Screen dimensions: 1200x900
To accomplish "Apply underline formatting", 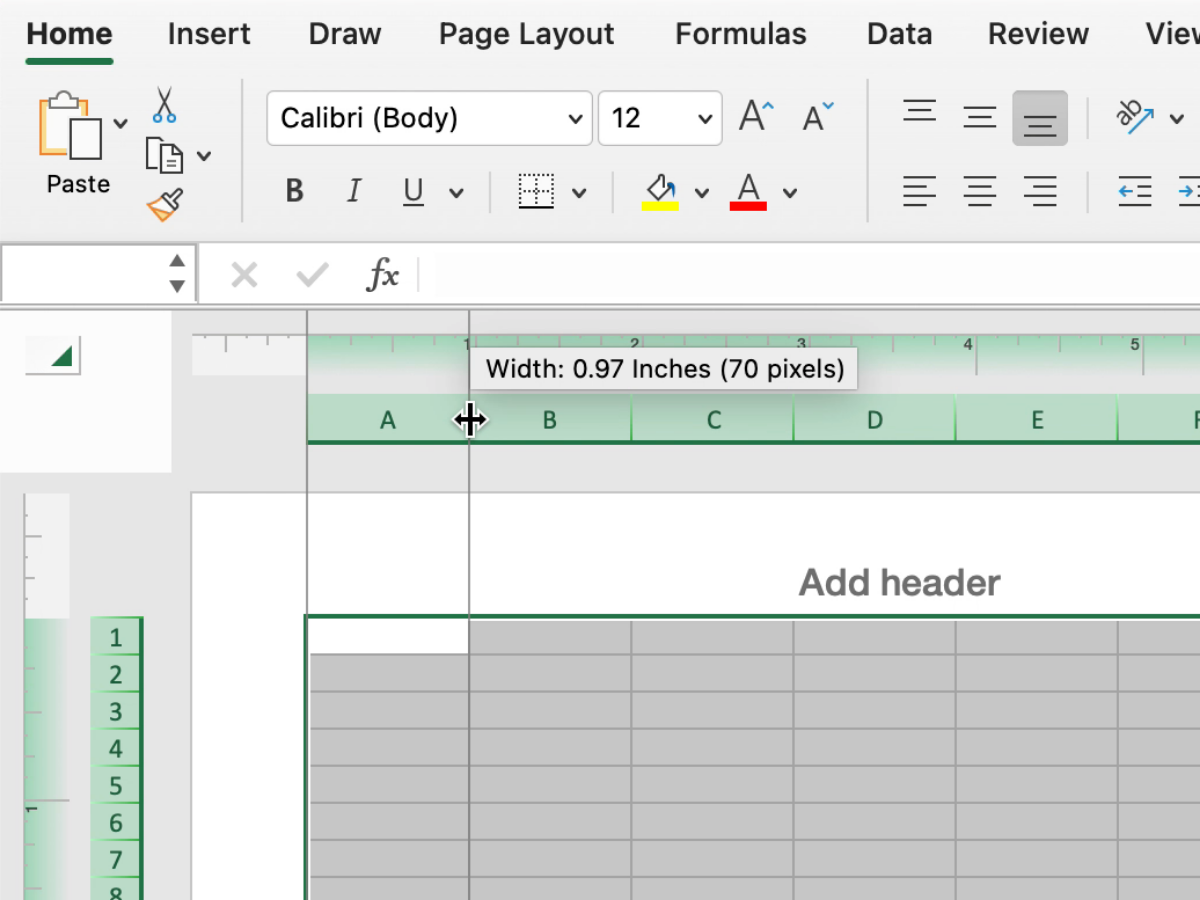I will 413,191.
